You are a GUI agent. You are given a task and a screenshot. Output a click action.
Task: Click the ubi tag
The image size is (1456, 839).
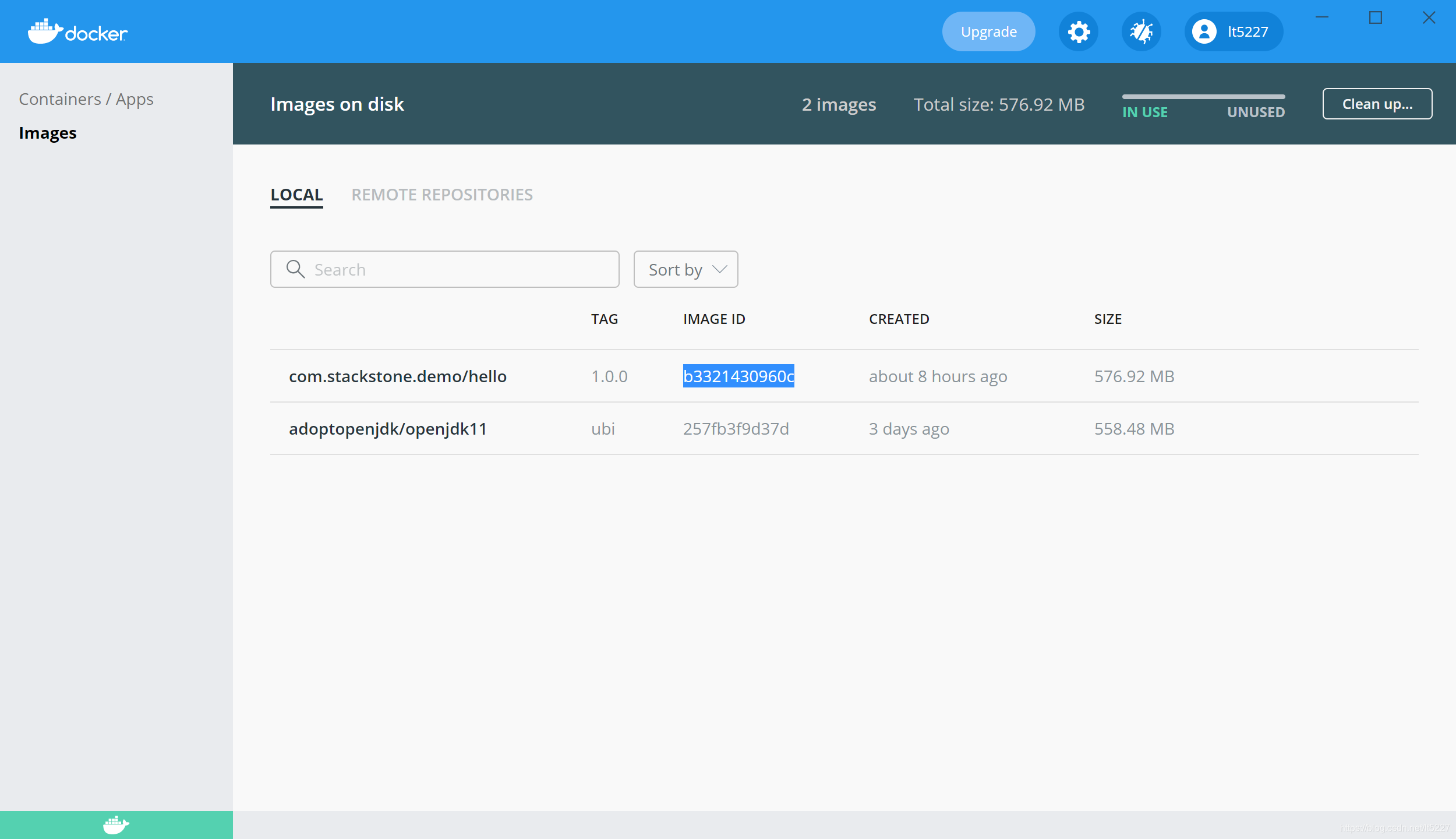pos(603,429)
